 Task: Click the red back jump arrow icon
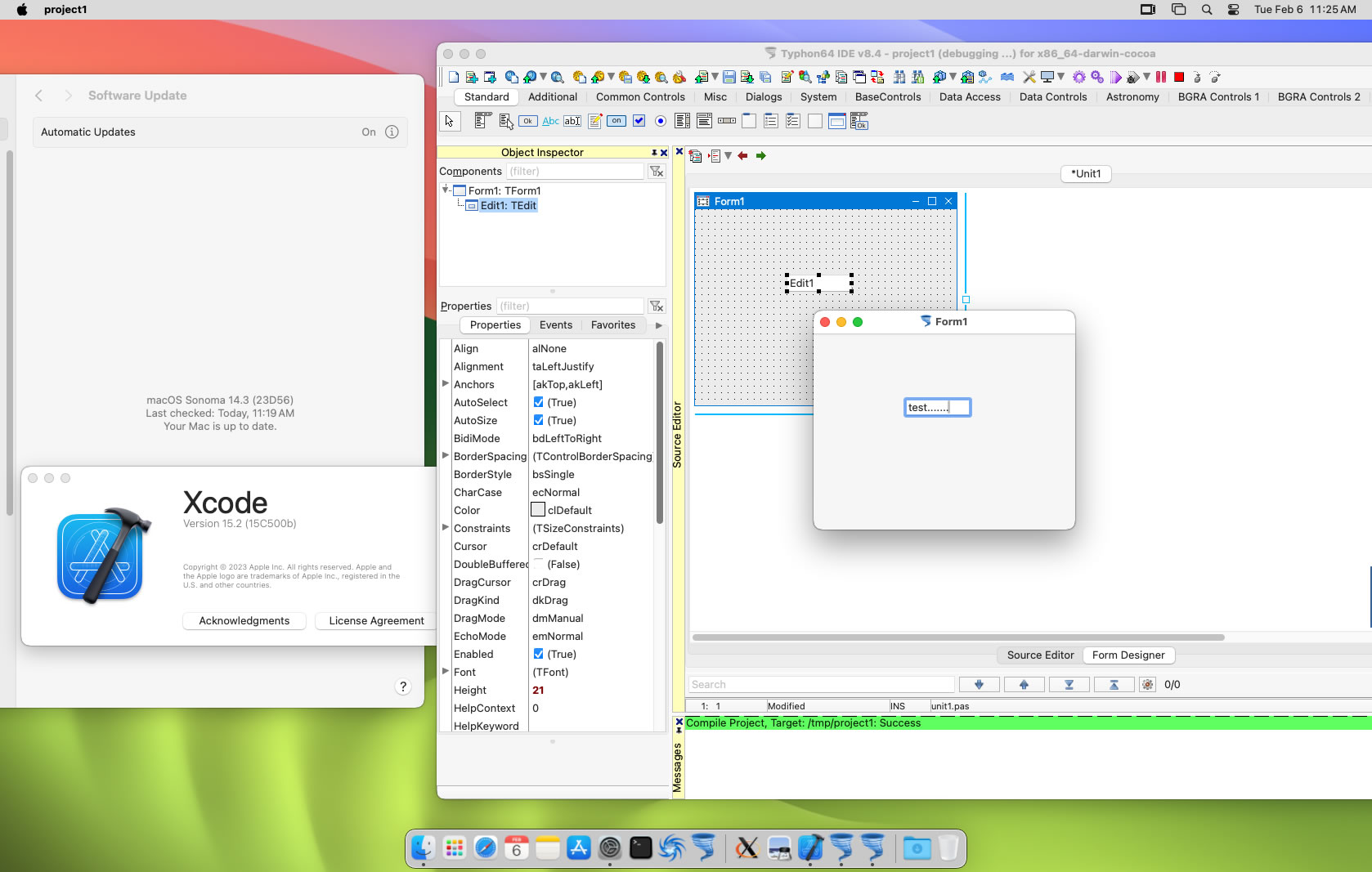(742, 155)
